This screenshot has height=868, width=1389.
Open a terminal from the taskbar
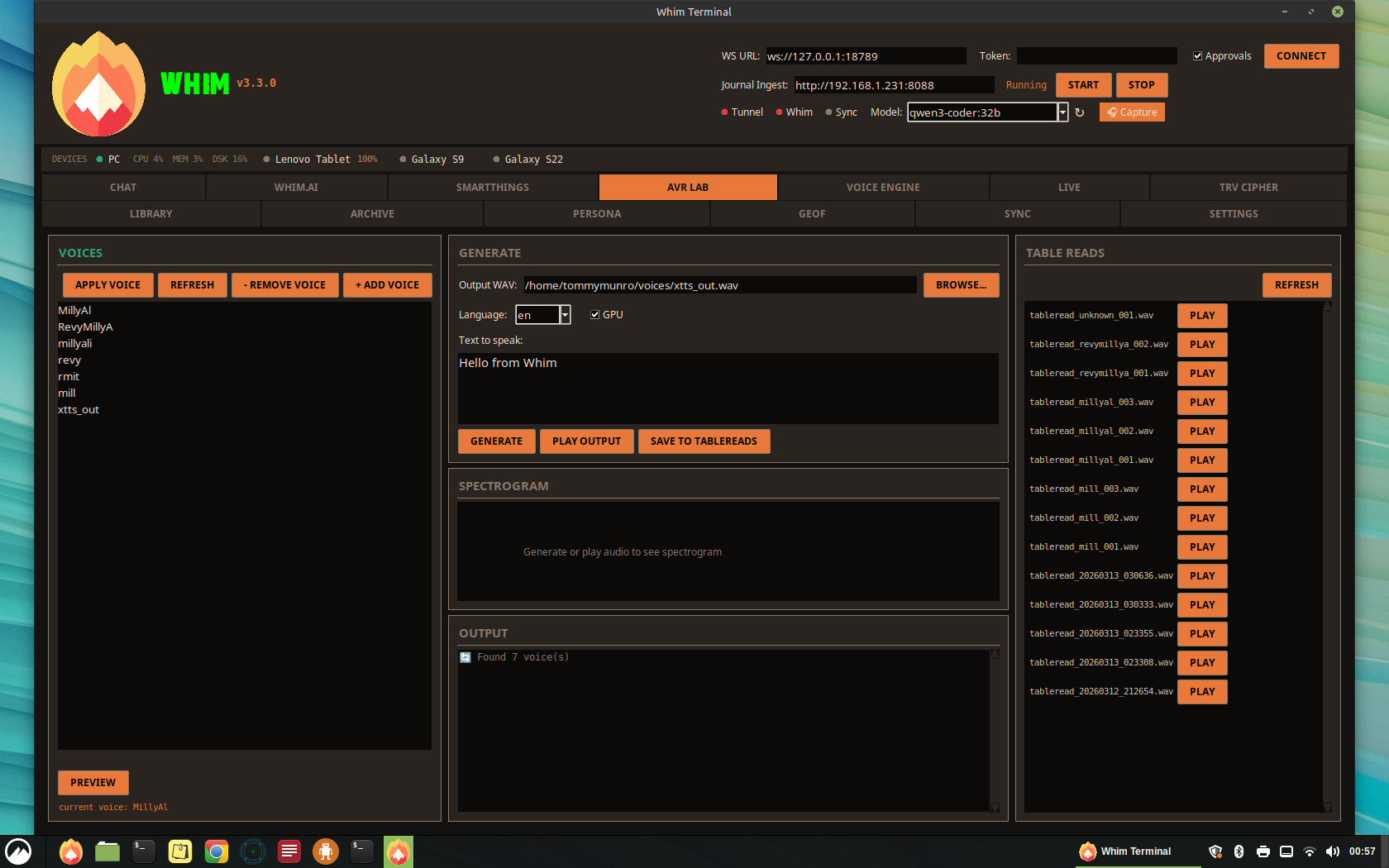[x=143, y=851]
